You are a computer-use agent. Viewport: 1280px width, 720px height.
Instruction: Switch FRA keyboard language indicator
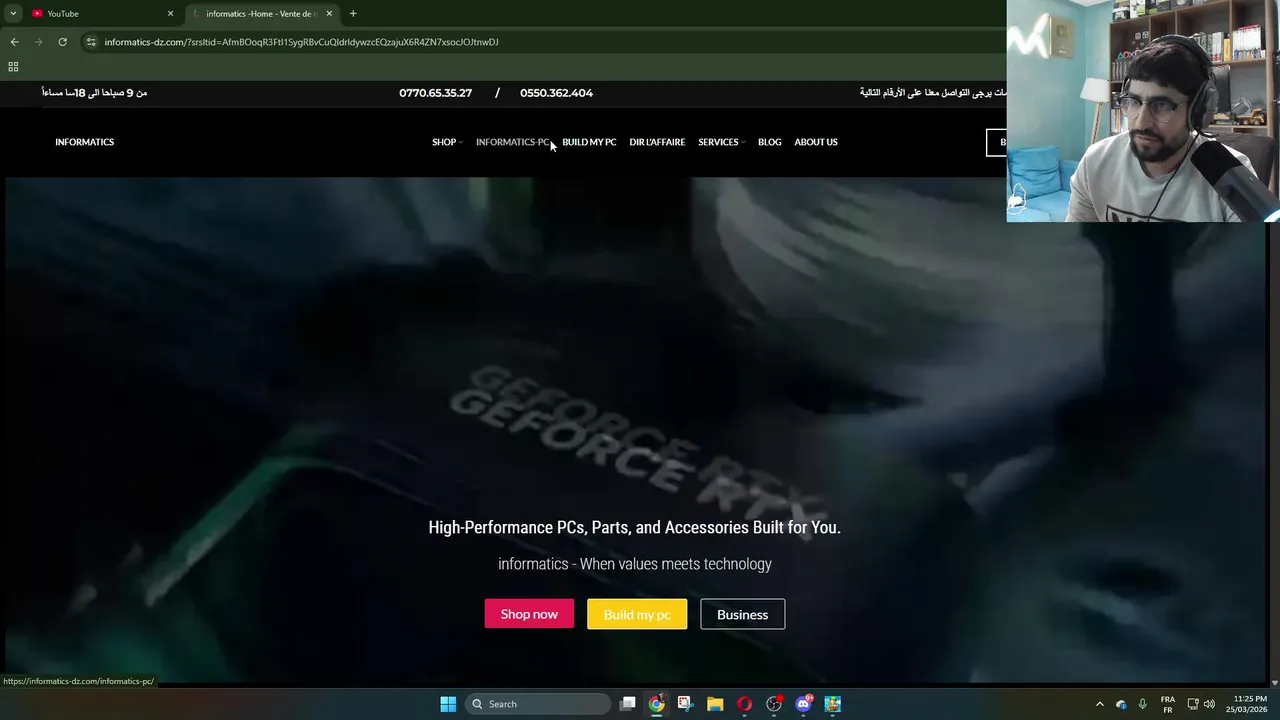point(1168,704)
